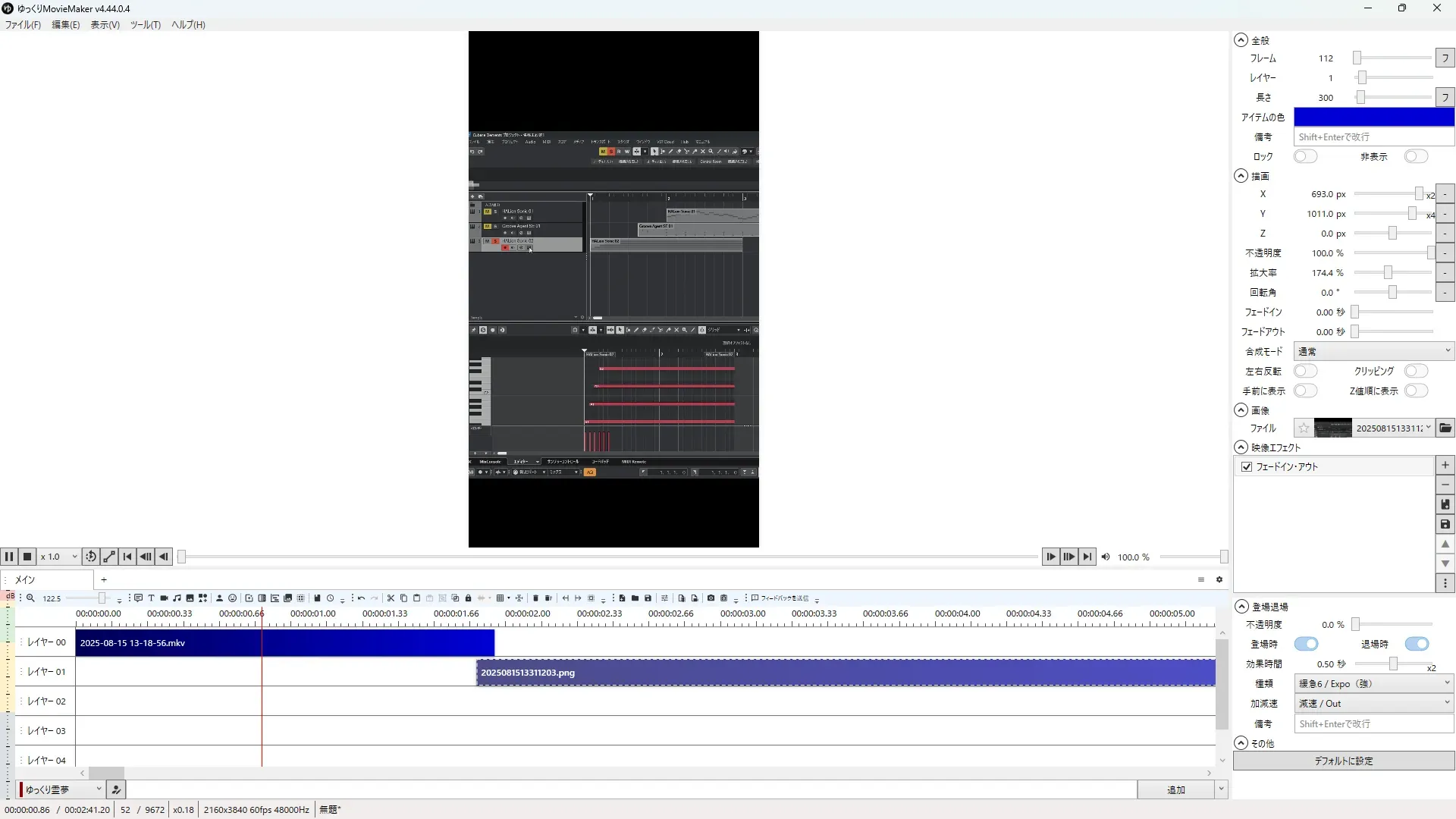Open the file browse folder icon beside image file

[x=1445, y=428]
